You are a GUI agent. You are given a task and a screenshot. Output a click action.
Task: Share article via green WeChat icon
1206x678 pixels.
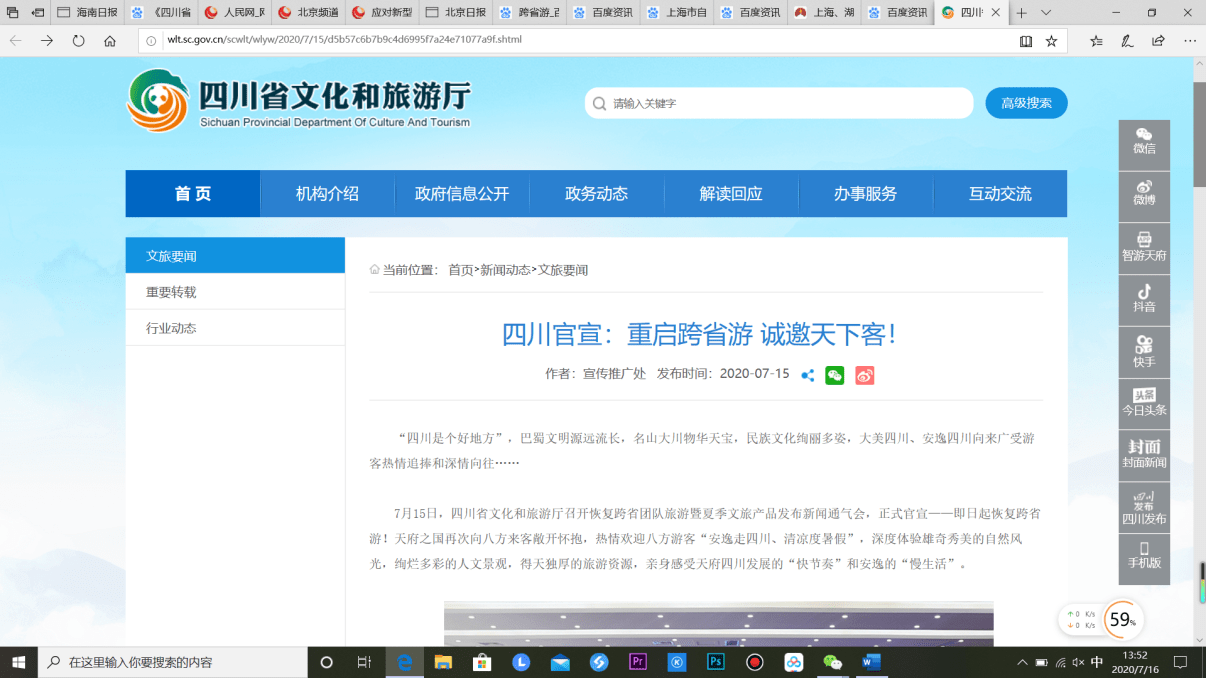click(x=835, y=375)
